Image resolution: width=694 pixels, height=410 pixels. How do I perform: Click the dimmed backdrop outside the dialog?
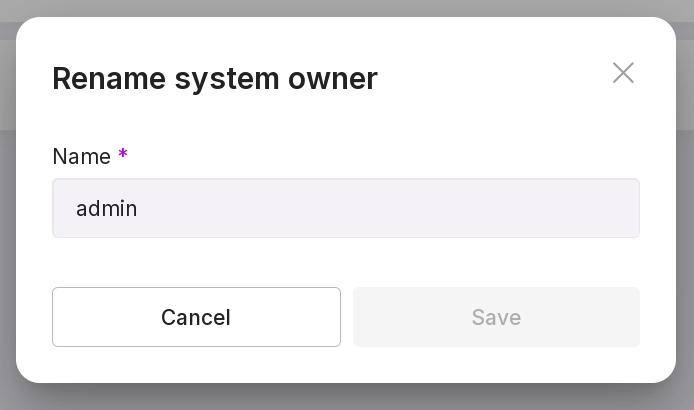coord(8,250)
